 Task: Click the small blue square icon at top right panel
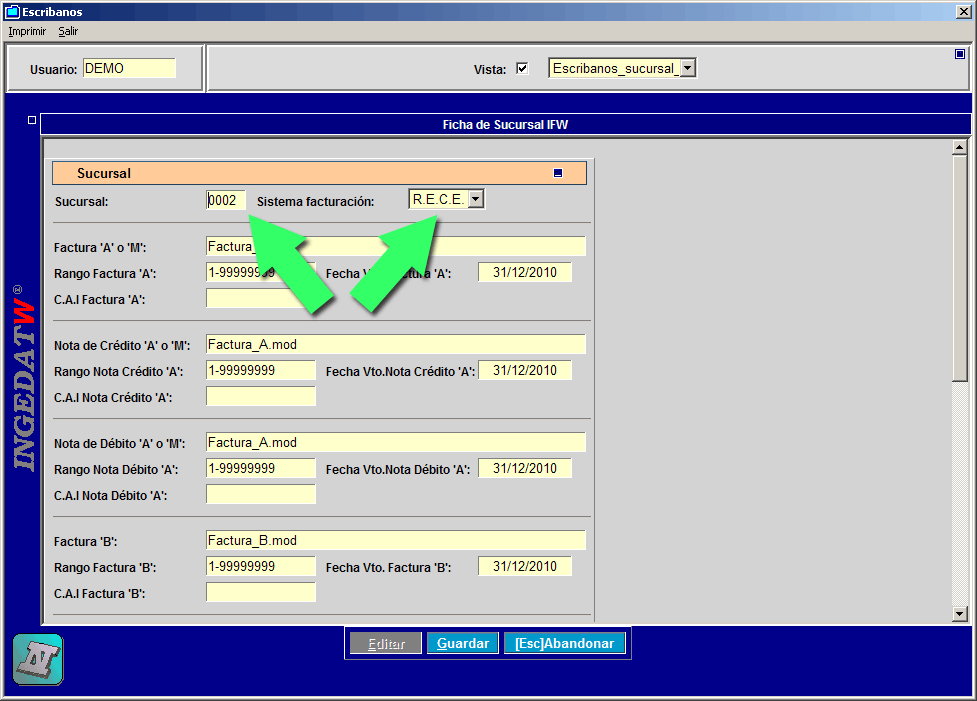click(x=960, y=54)
